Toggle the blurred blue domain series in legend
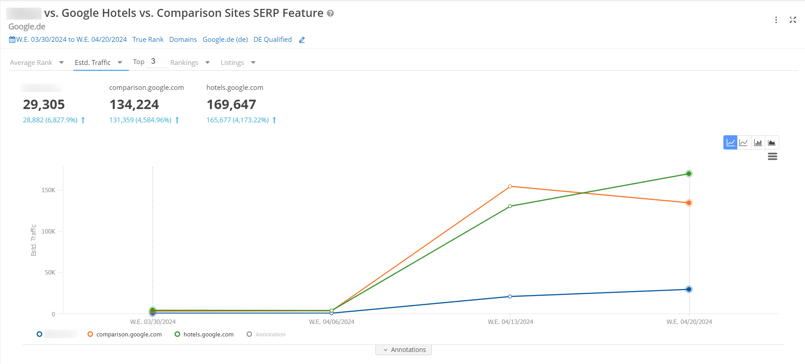The height and width of the screenshot is (364, 805). (57, 334)
